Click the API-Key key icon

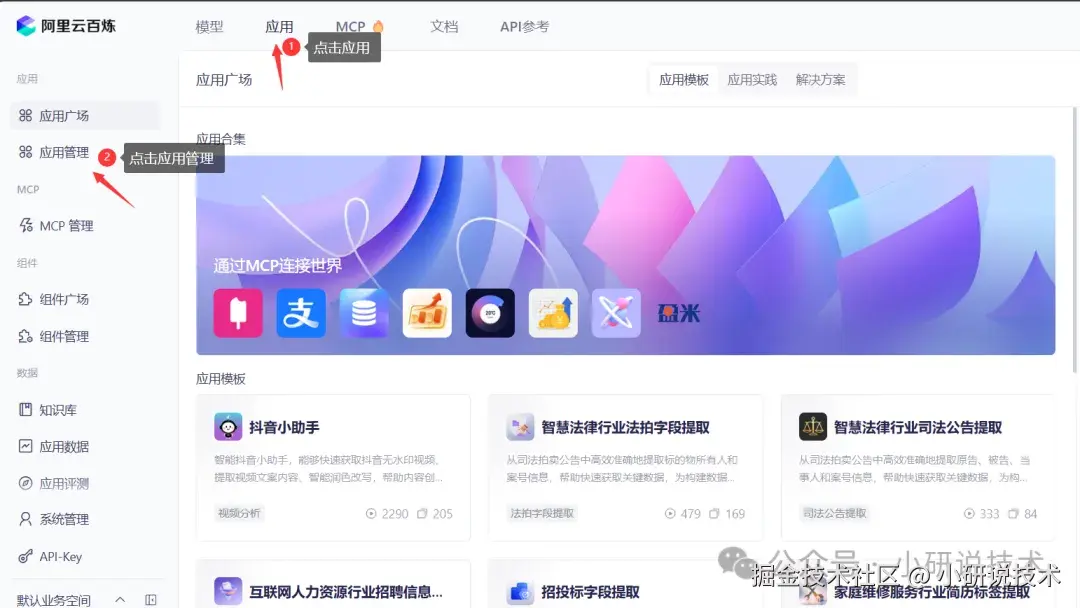coord(25,556)
